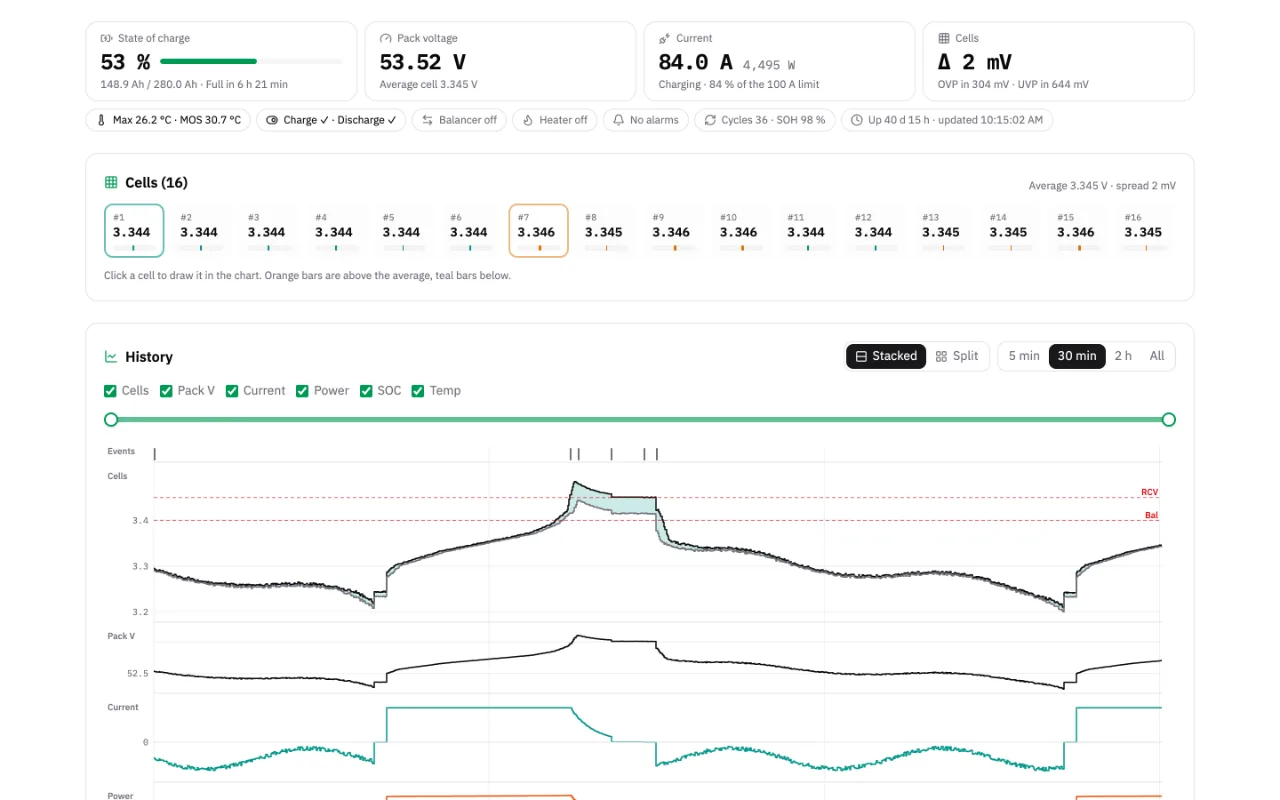Uncheck the Cells series checkbox
Viewport: 1280px width, 800px height.
[x=110, y=391]
